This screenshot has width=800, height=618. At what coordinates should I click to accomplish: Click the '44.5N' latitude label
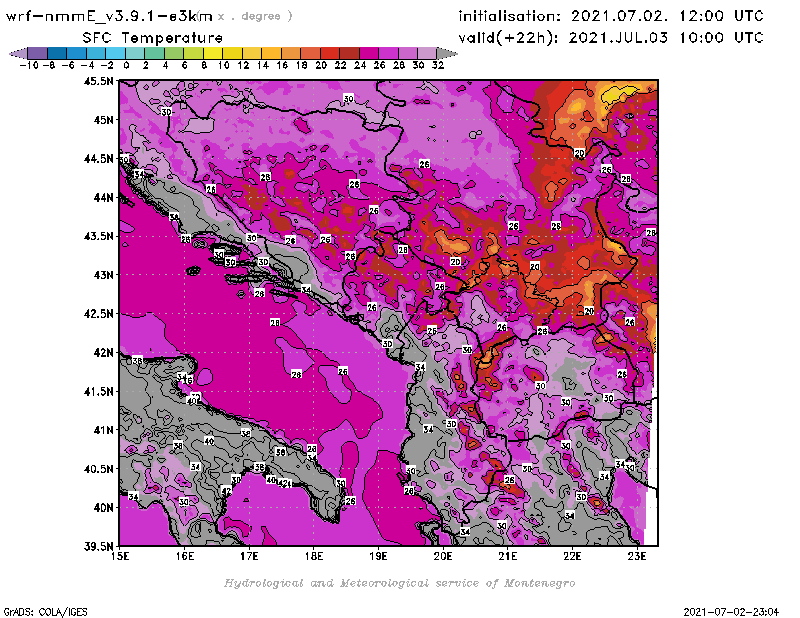98,159
